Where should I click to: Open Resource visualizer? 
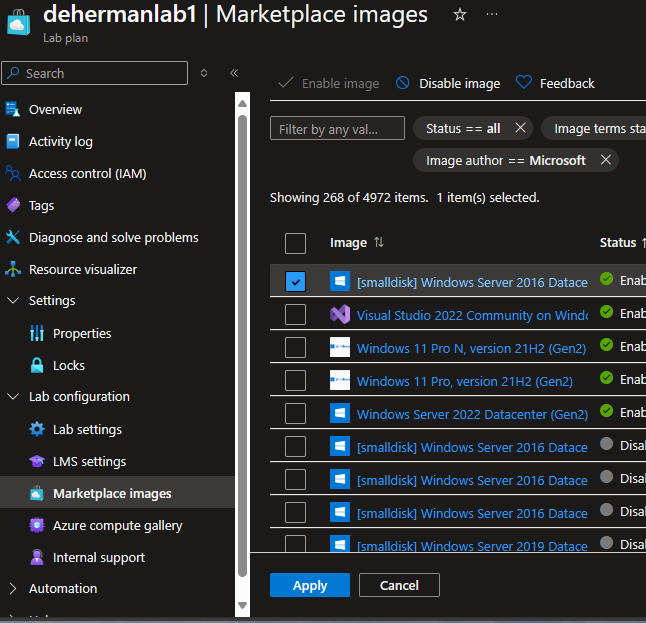[x=83, y=269]
